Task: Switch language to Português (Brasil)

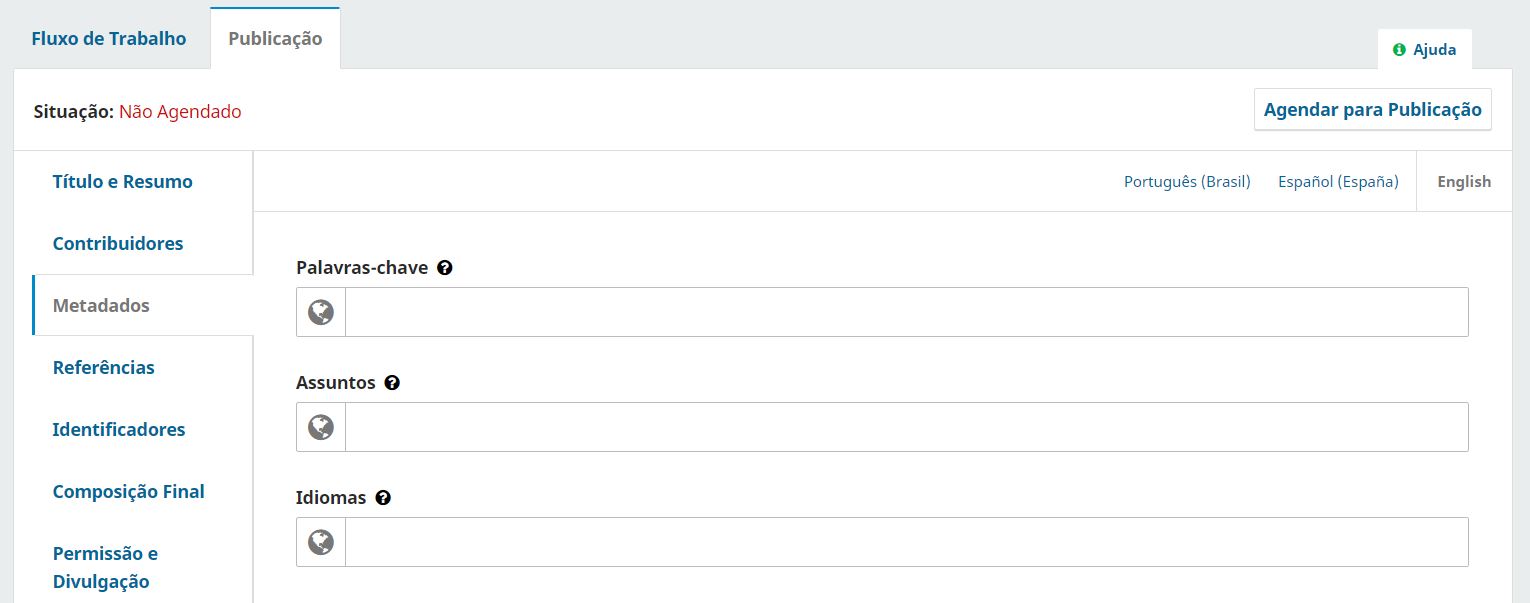Action: pos(1187,182)
